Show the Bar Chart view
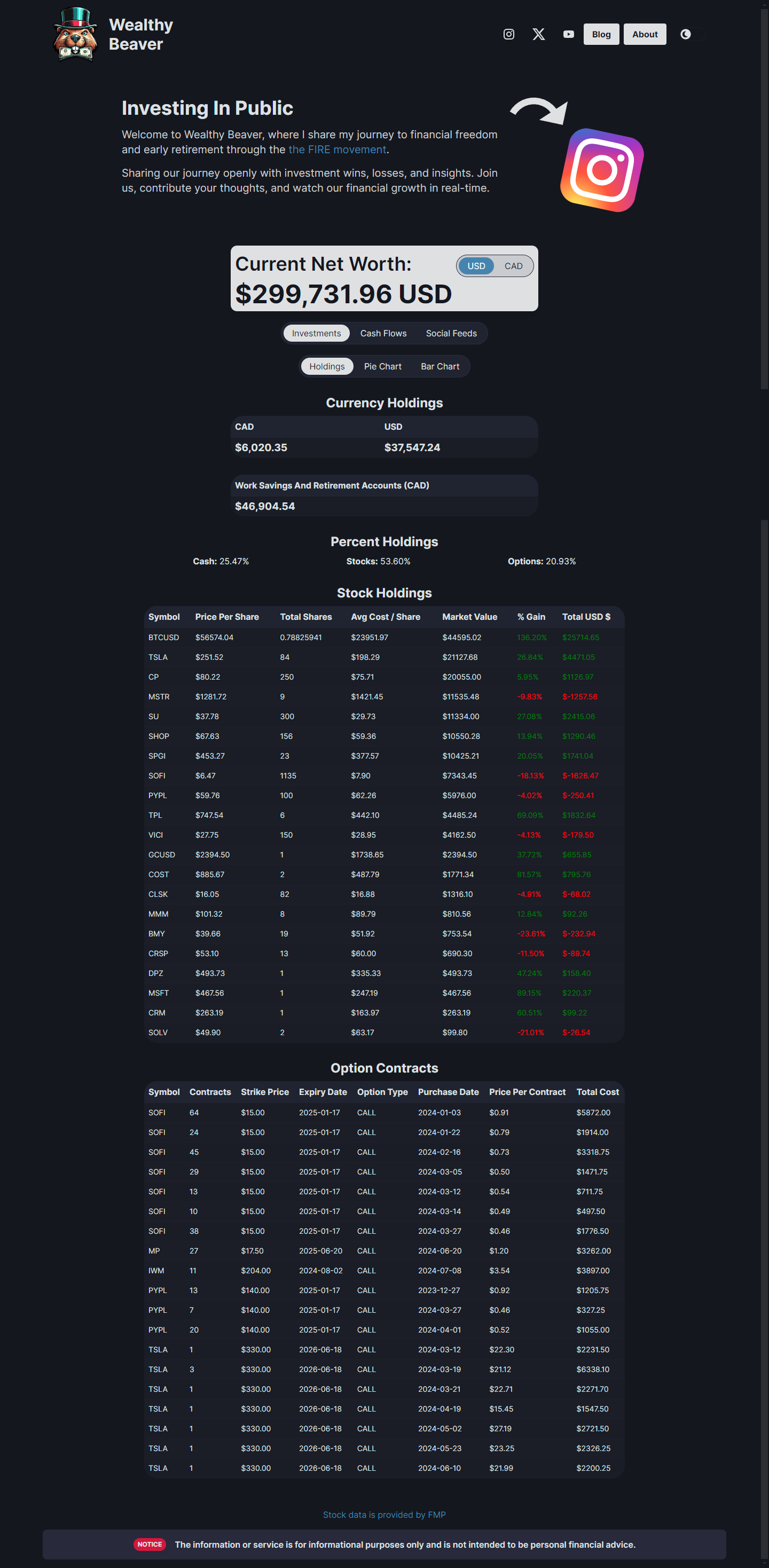The image size is (769, 1568). pyautogui.click(x=440, y=366)
